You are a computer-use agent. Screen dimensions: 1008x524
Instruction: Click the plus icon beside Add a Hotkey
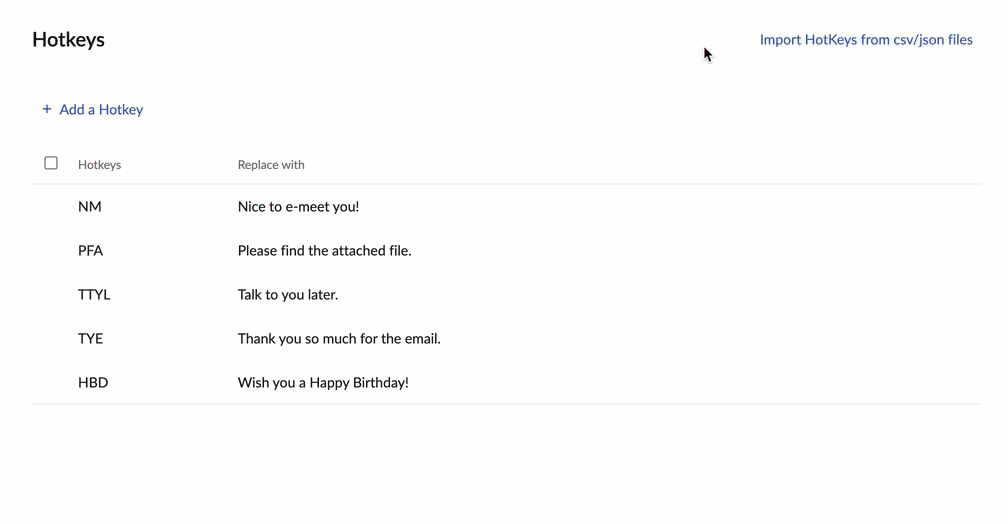coord(46,109)
